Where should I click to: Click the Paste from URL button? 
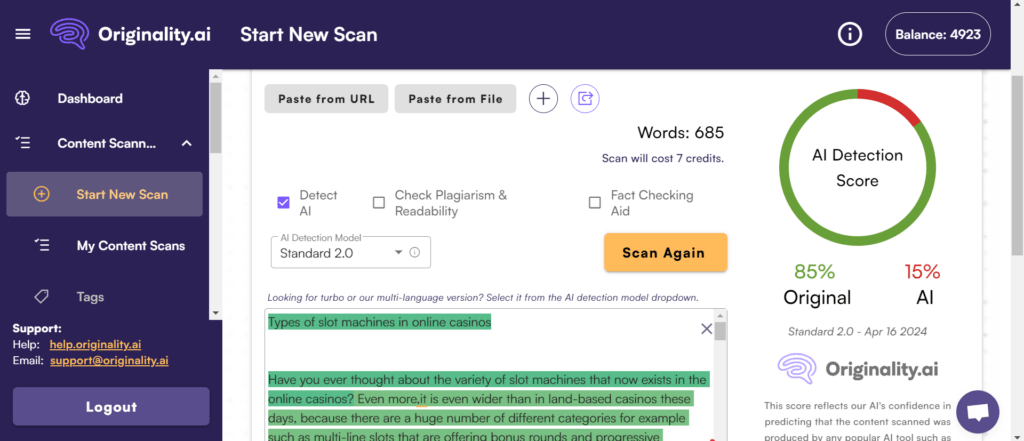coord(327,99)
